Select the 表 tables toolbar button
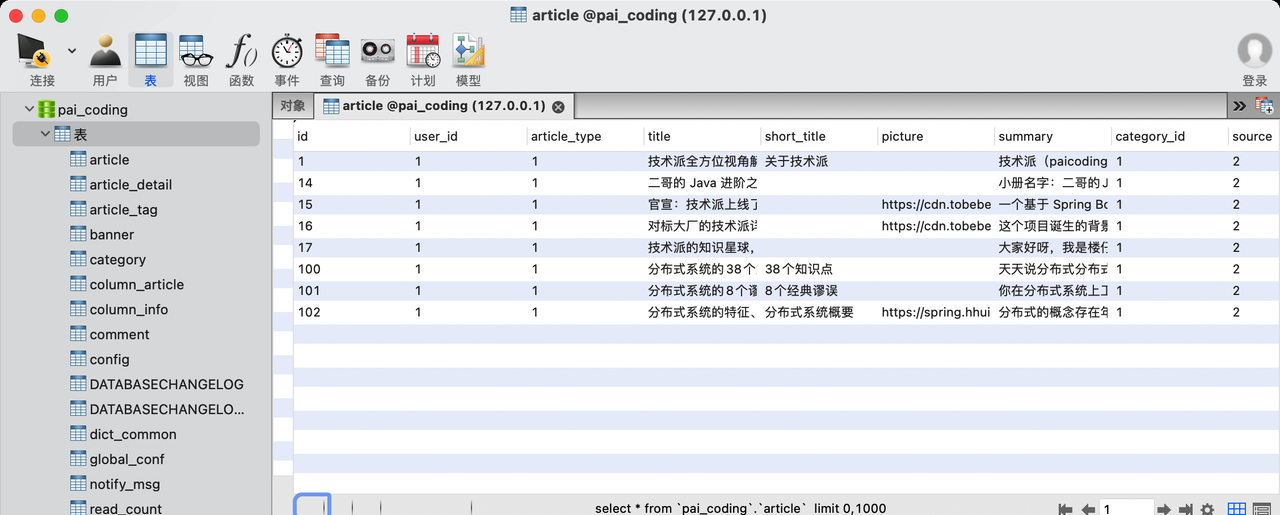Screen dimensions: 1280x515 [150, 60]
